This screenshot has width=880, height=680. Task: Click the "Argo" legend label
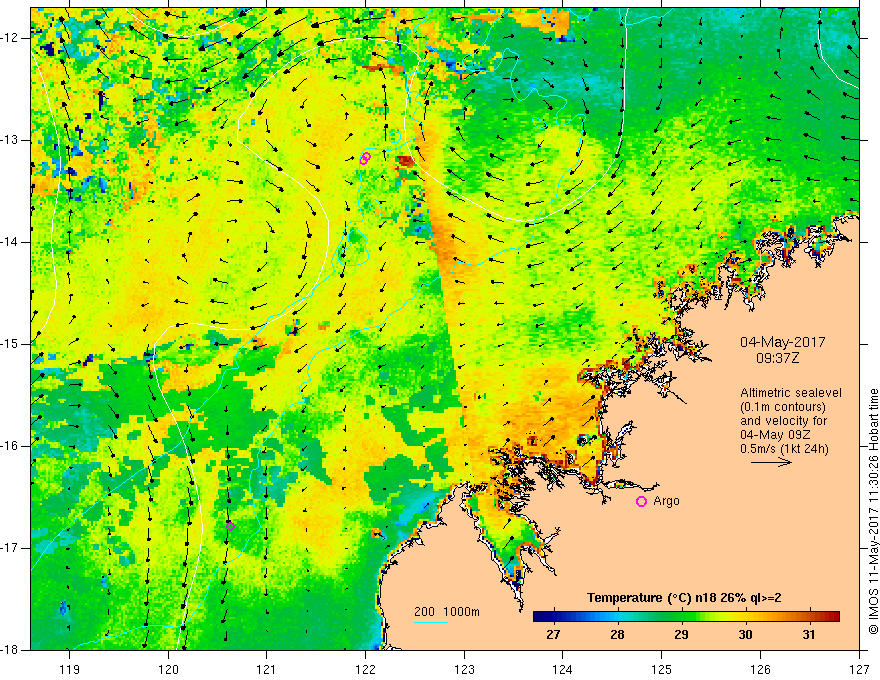(x=666, y=501)
